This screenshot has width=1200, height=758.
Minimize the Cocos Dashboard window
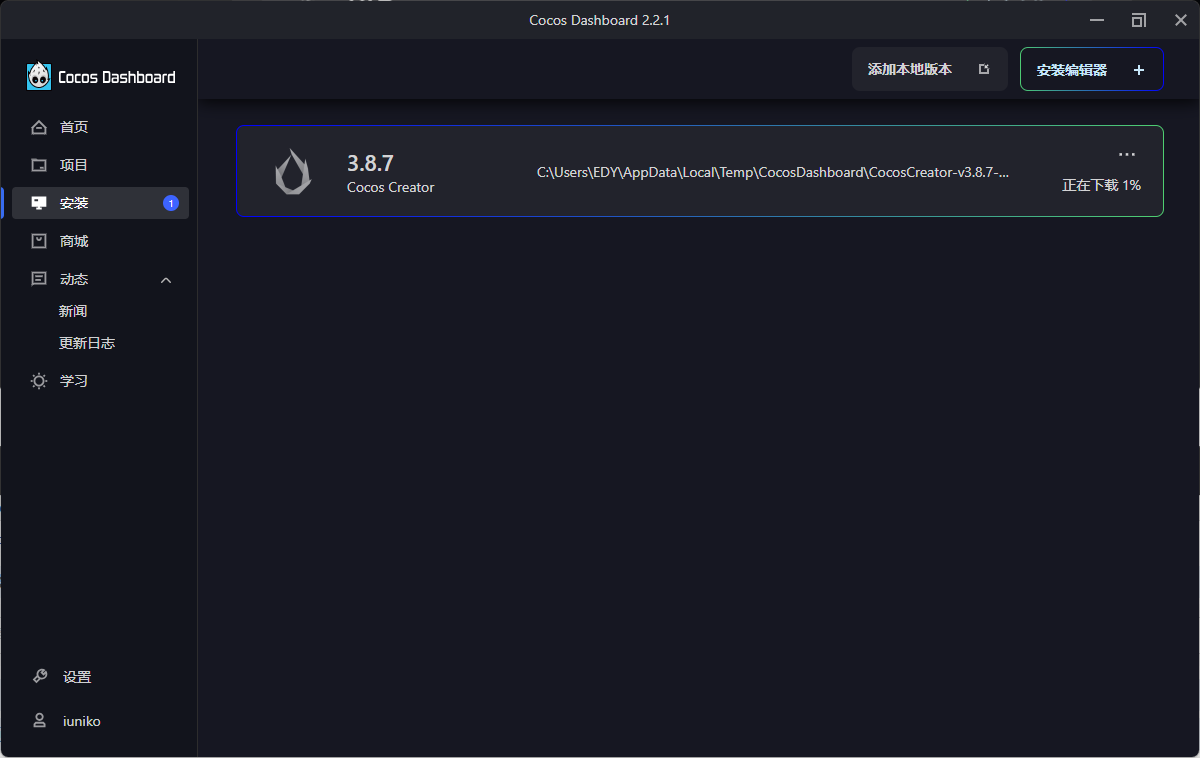pos(1097,20)
